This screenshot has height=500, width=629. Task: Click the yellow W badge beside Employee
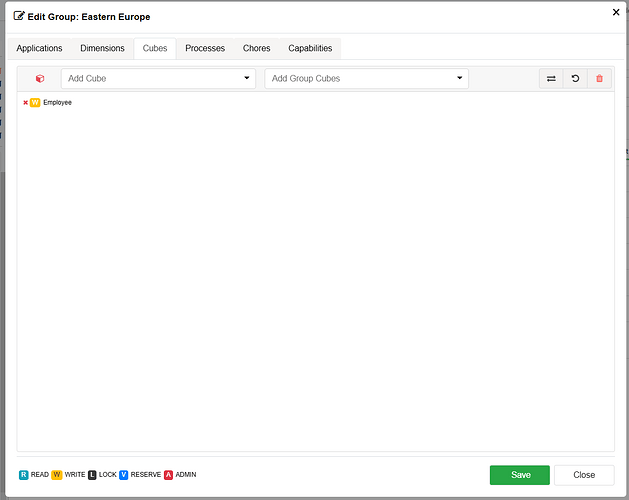[35, 103]
